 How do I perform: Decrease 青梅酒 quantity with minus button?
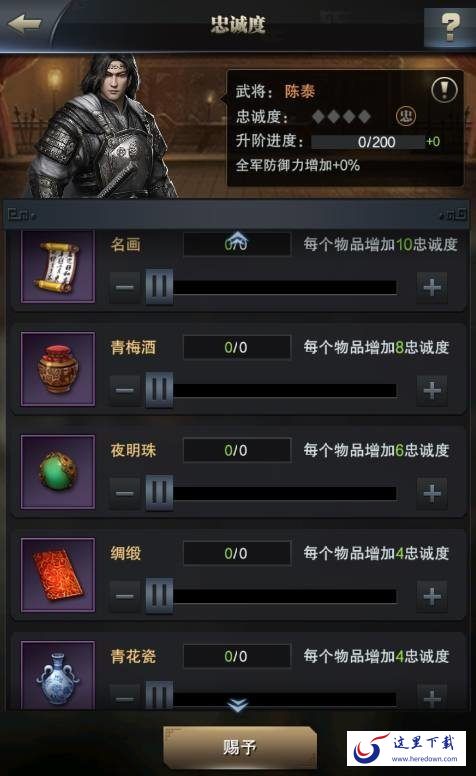125,390
